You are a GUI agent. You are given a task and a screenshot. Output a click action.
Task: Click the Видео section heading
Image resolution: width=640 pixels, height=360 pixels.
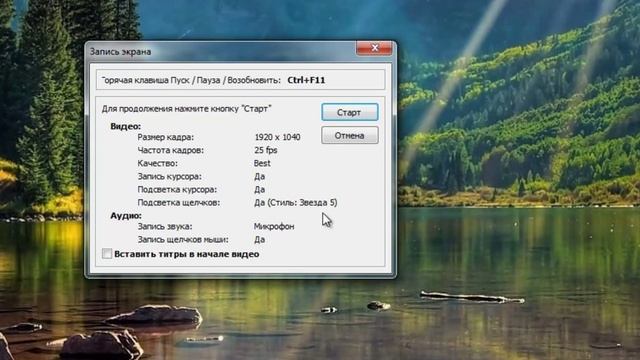(x=126, y=126)
